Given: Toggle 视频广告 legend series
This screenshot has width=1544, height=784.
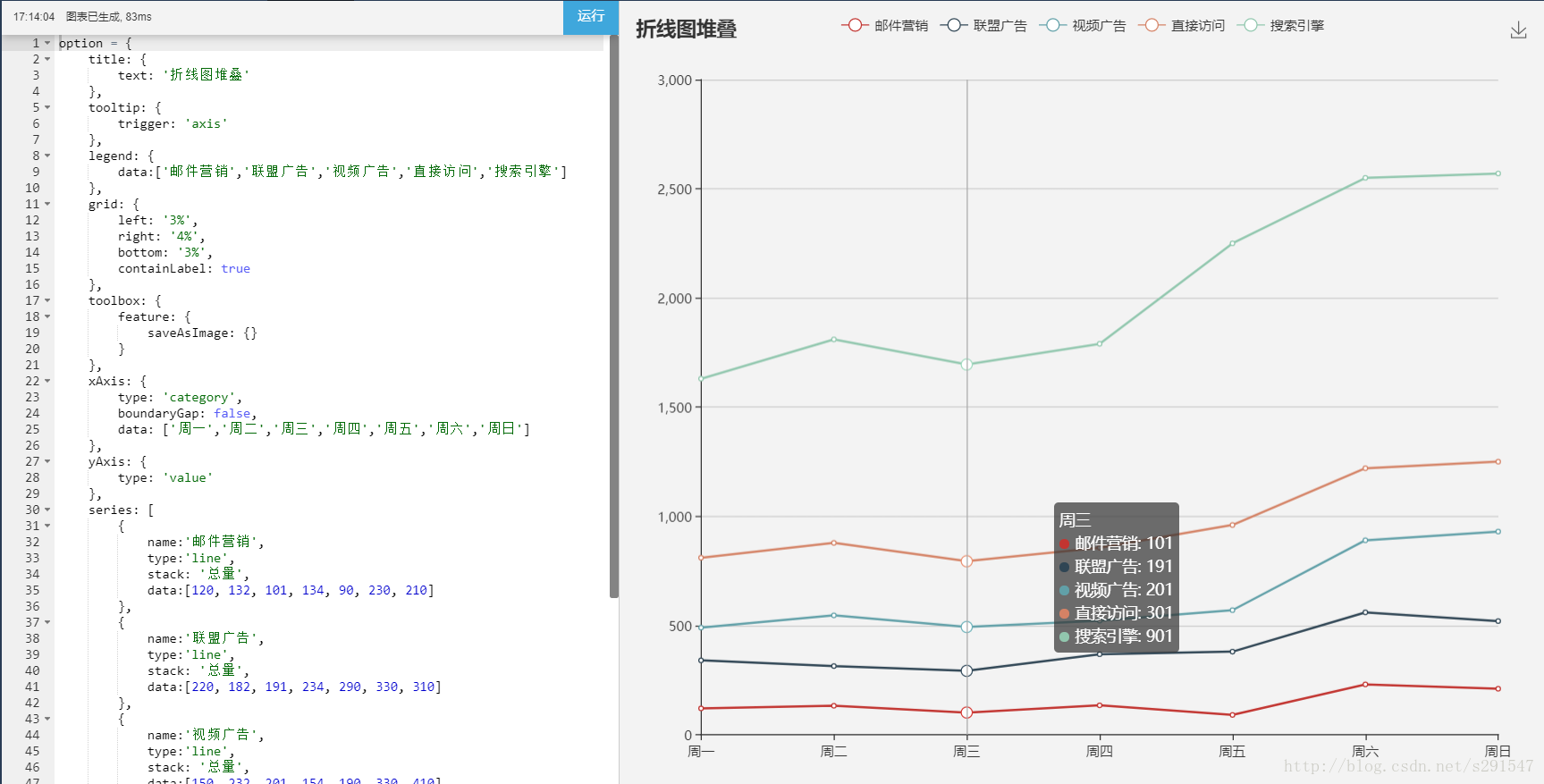Looking at the screenshot, I should pyautogui.click(x=1083, y=26).
